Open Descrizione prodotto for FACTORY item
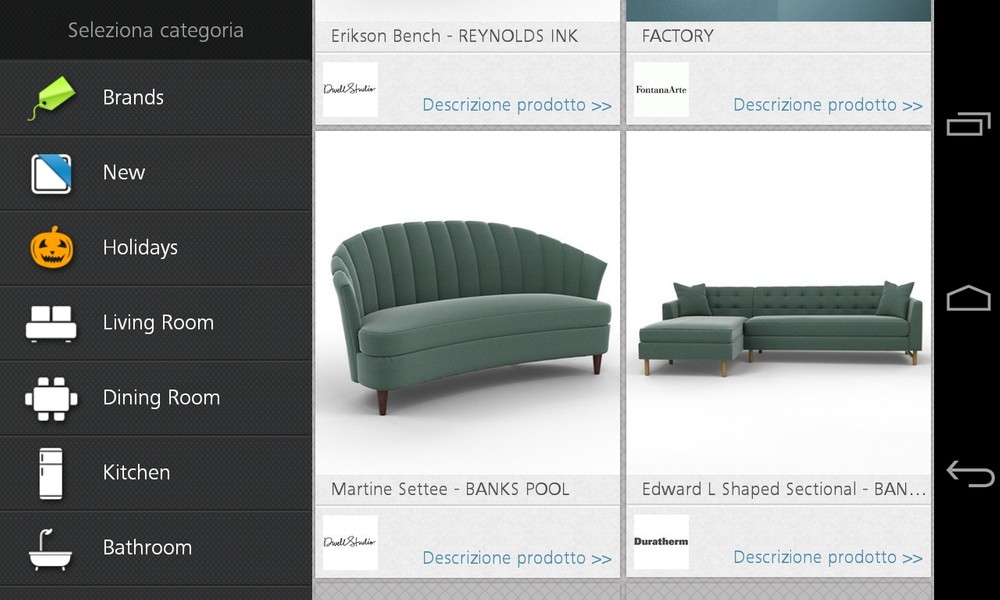The height and width of the screenshot is (600, 1000). point(828,105)
